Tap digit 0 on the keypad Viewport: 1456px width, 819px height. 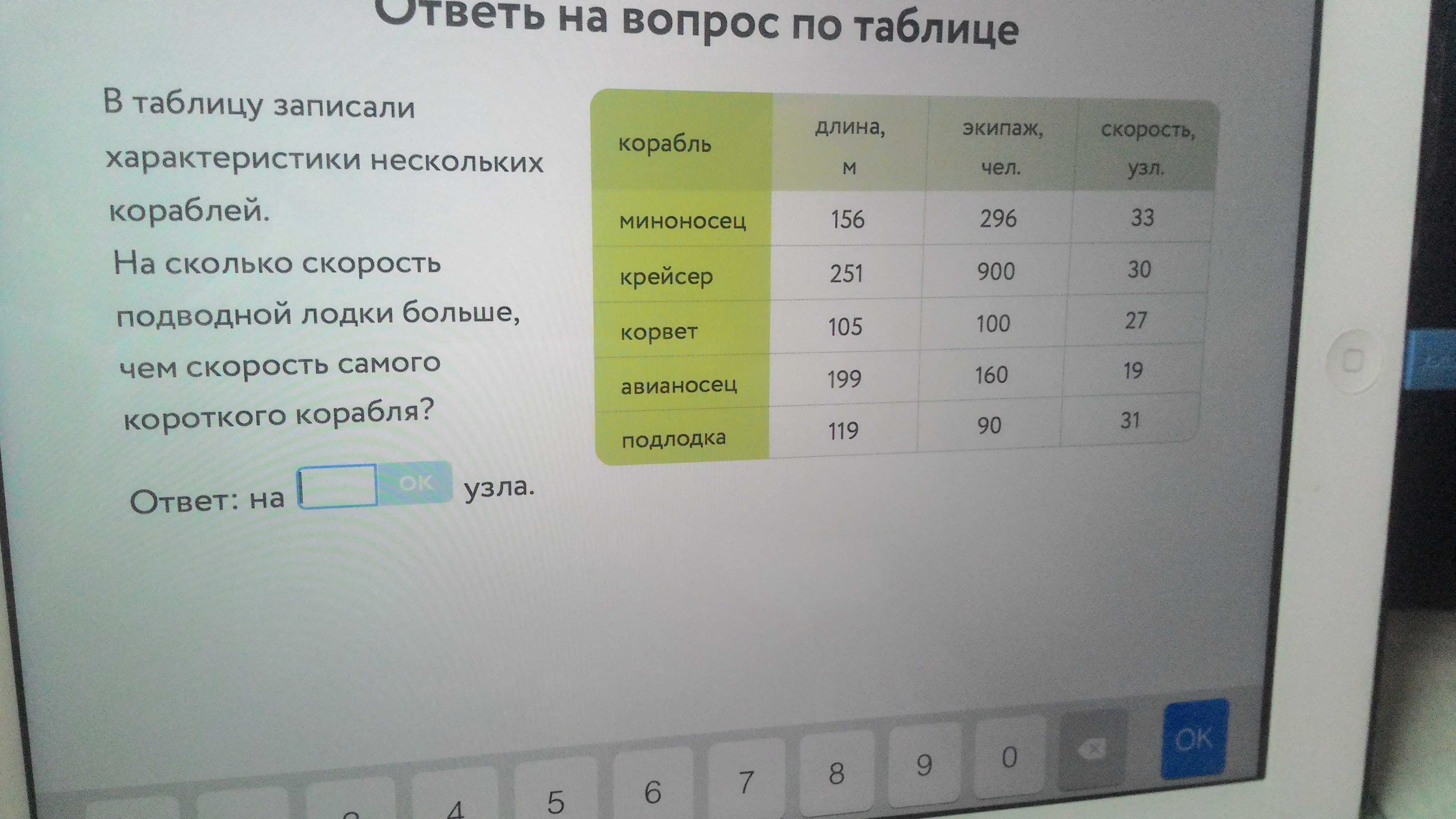(x=1010, y=756)
